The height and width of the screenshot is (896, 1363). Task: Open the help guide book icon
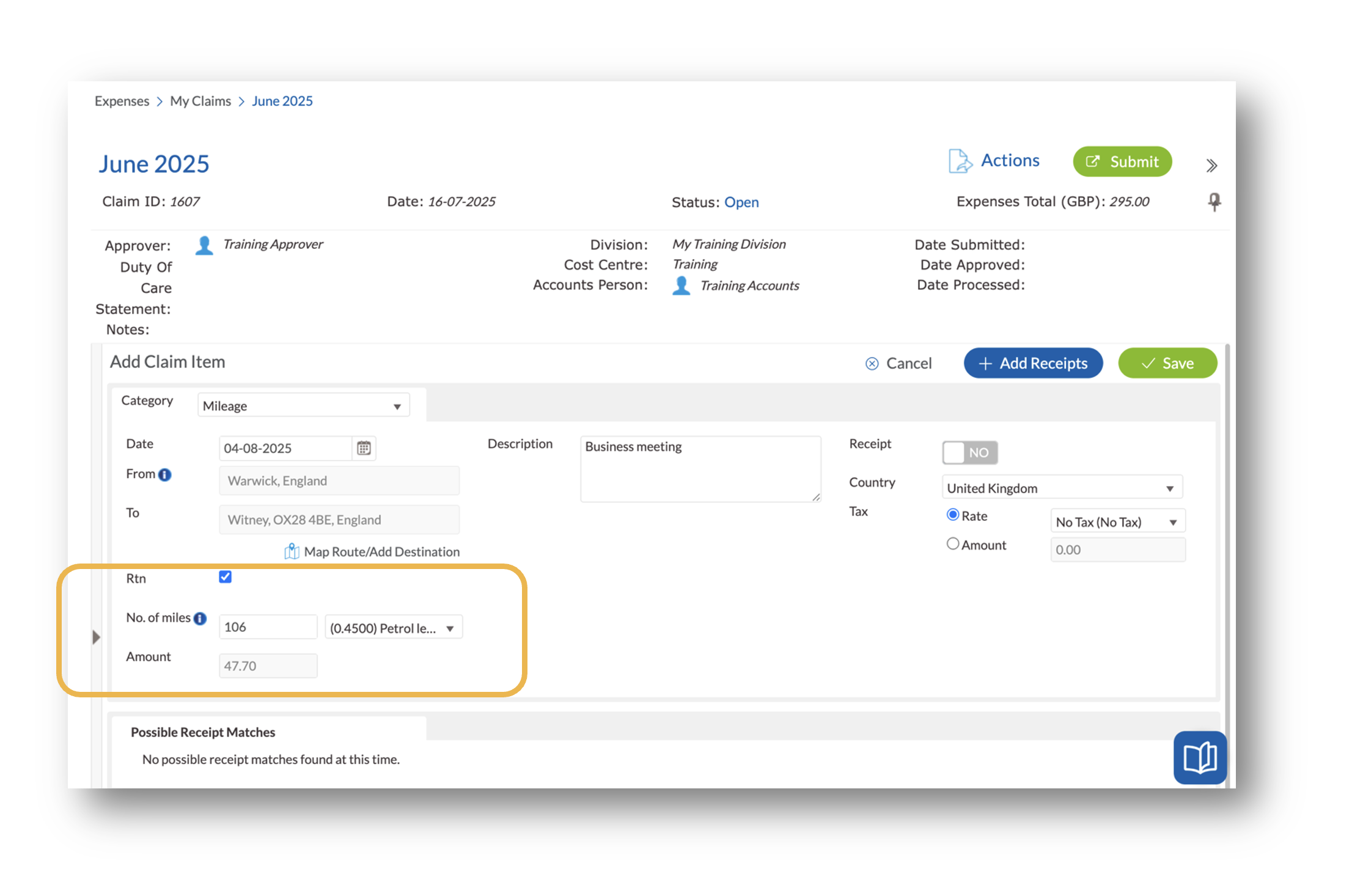coord(1199,758)
